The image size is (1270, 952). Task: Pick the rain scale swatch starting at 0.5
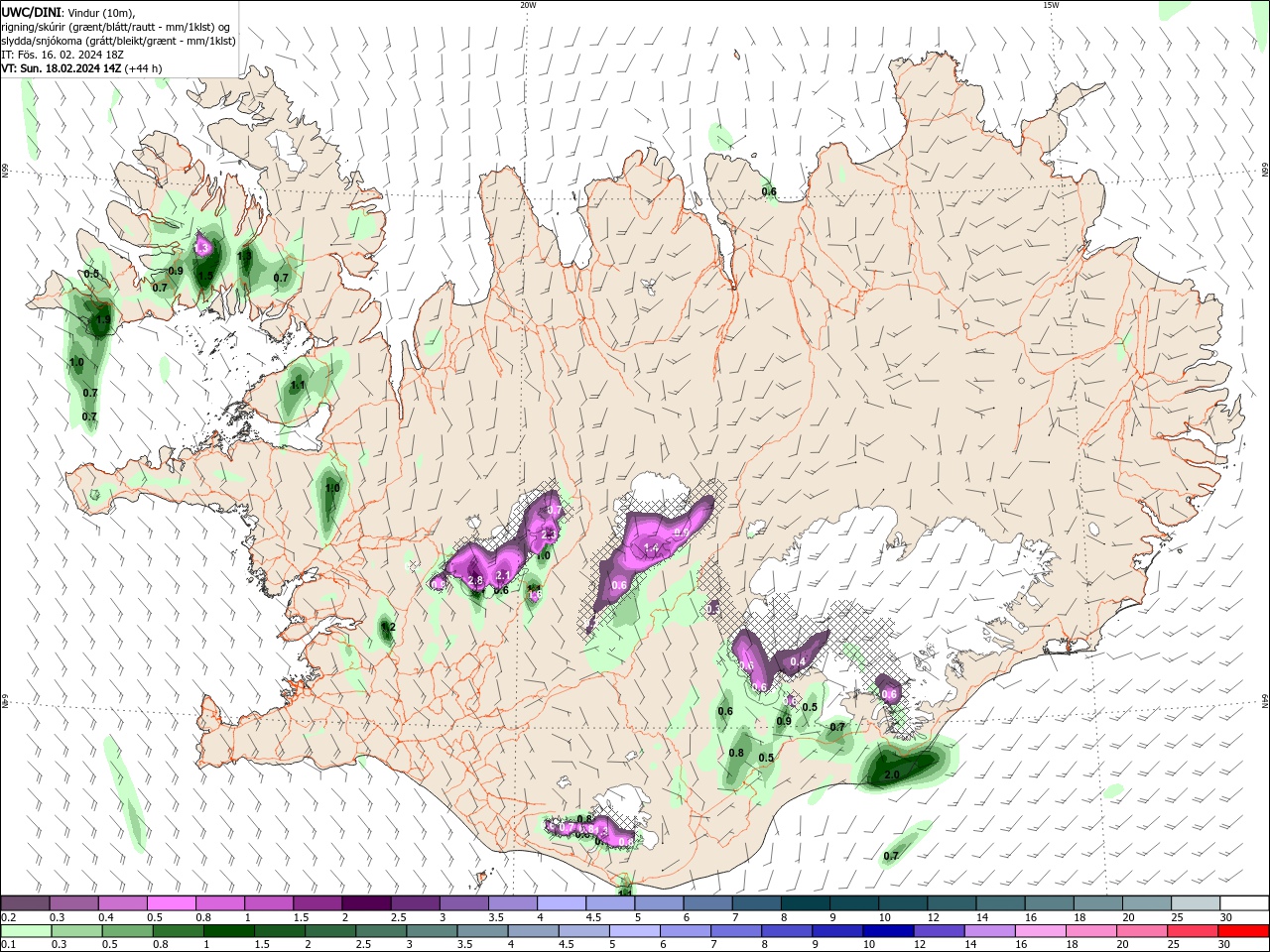[x=127, y=931]
